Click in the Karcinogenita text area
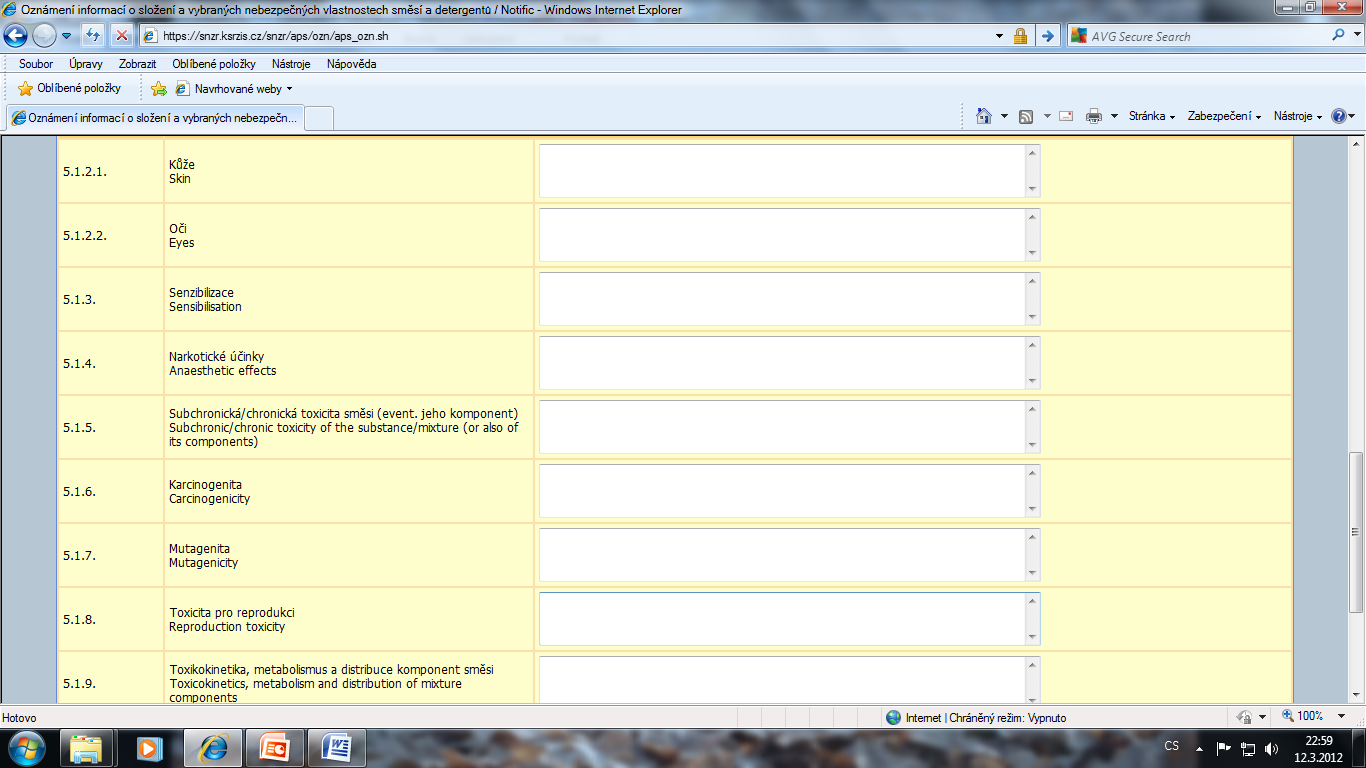1366x768 pixels. [789, 491]
